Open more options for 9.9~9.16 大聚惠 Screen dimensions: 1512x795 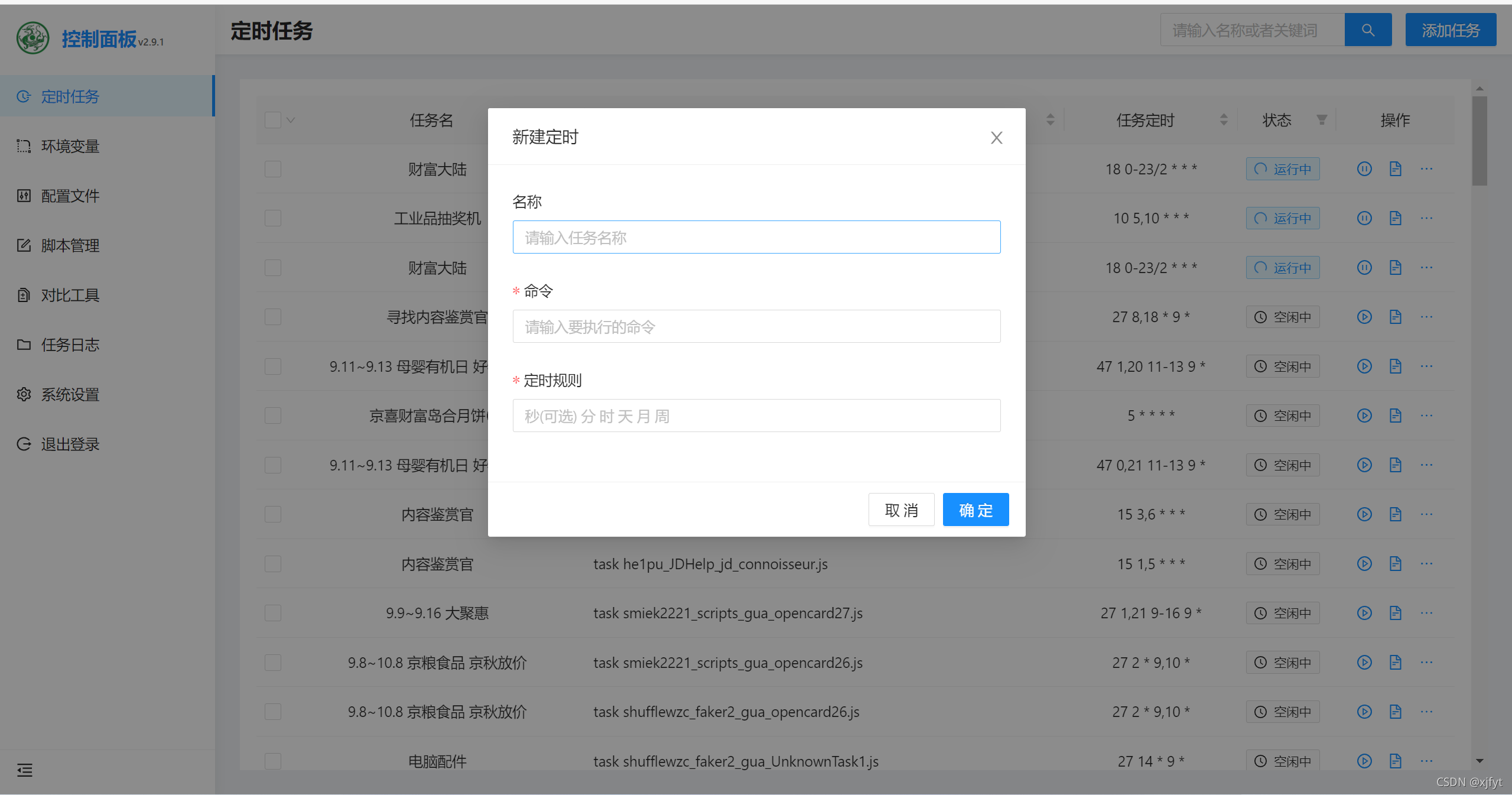(x=1426, y=613)
